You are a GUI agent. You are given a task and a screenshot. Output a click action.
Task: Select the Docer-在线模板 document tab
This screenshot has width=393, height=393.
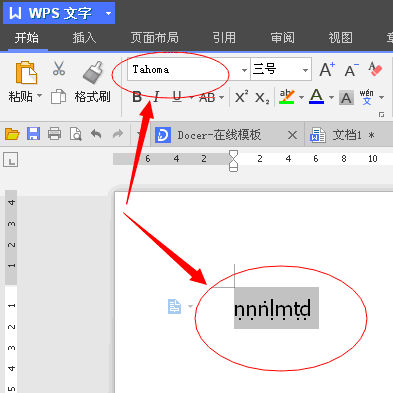[x=227, y=135]
